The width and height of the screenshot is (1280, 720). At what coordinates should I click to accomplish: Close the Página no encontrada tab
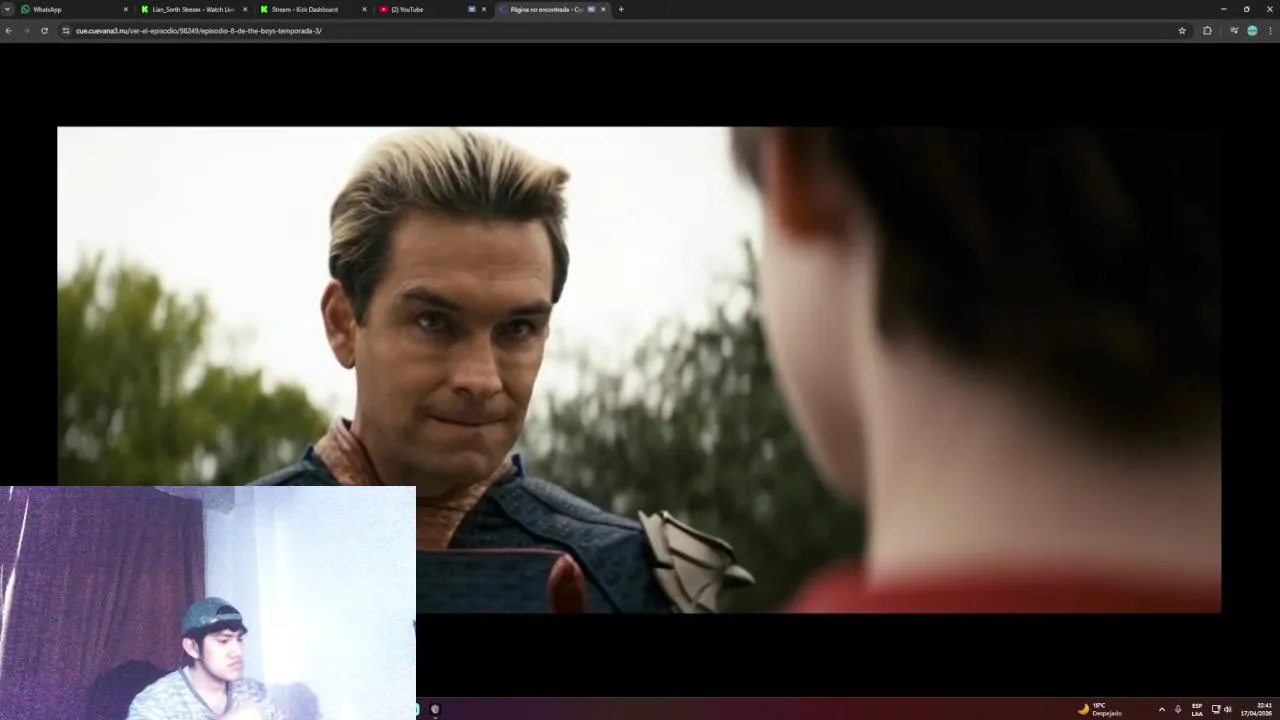tap(603, 9)
